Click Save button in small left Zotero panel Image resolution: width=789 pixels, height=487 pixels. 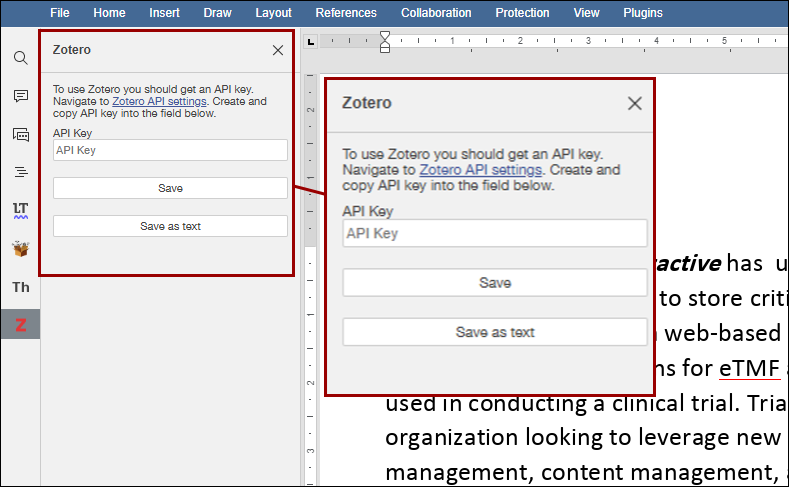point(170,188)
